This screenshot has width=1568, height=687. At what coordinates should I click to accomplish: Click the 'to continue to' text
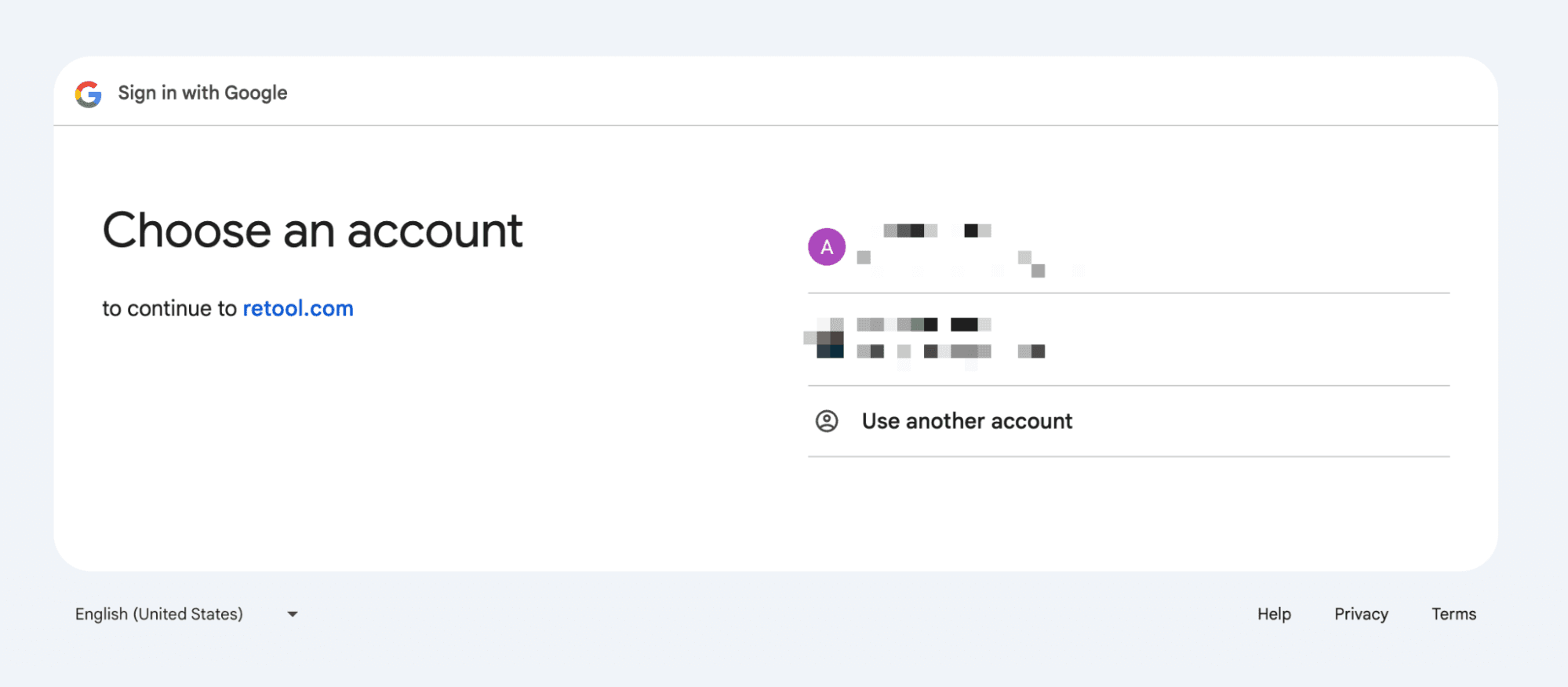169,308
